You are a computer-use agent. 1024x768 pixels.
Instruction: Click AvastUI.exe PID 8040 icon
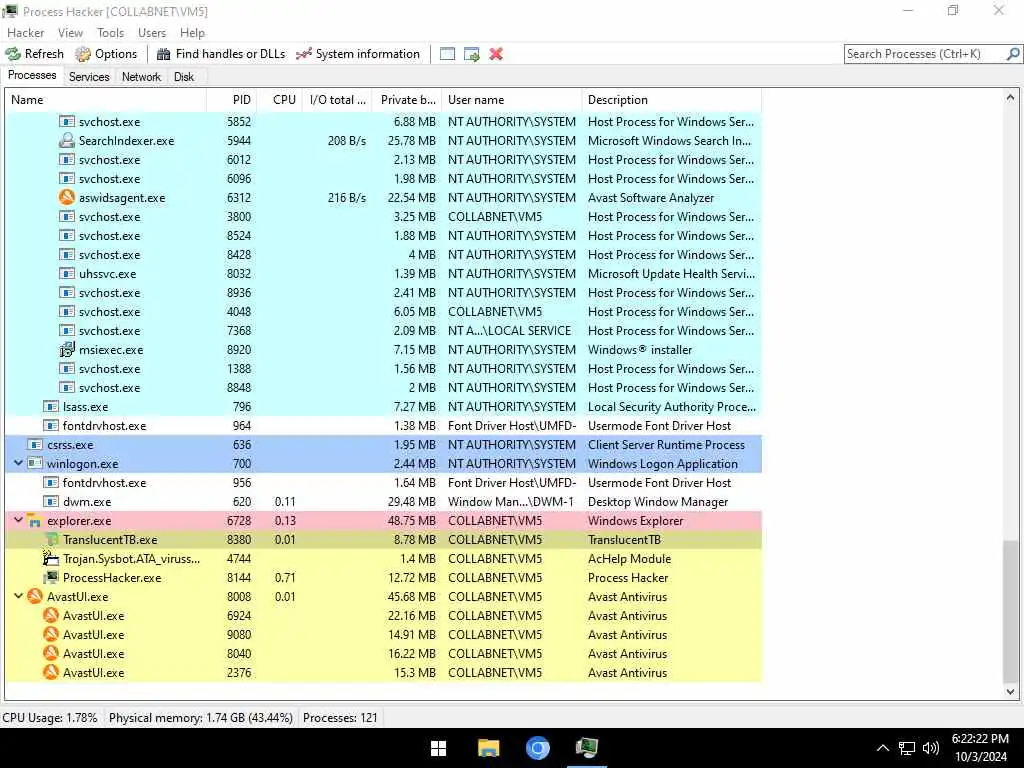point(51,653)
